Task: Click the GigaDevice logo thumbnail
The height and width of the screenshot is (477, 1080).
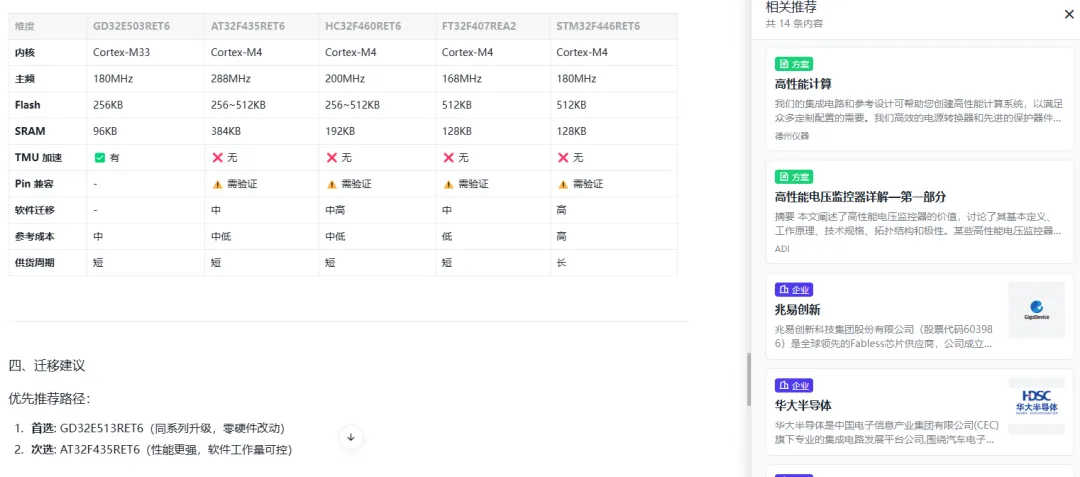Action: (x=1036, y=310)
